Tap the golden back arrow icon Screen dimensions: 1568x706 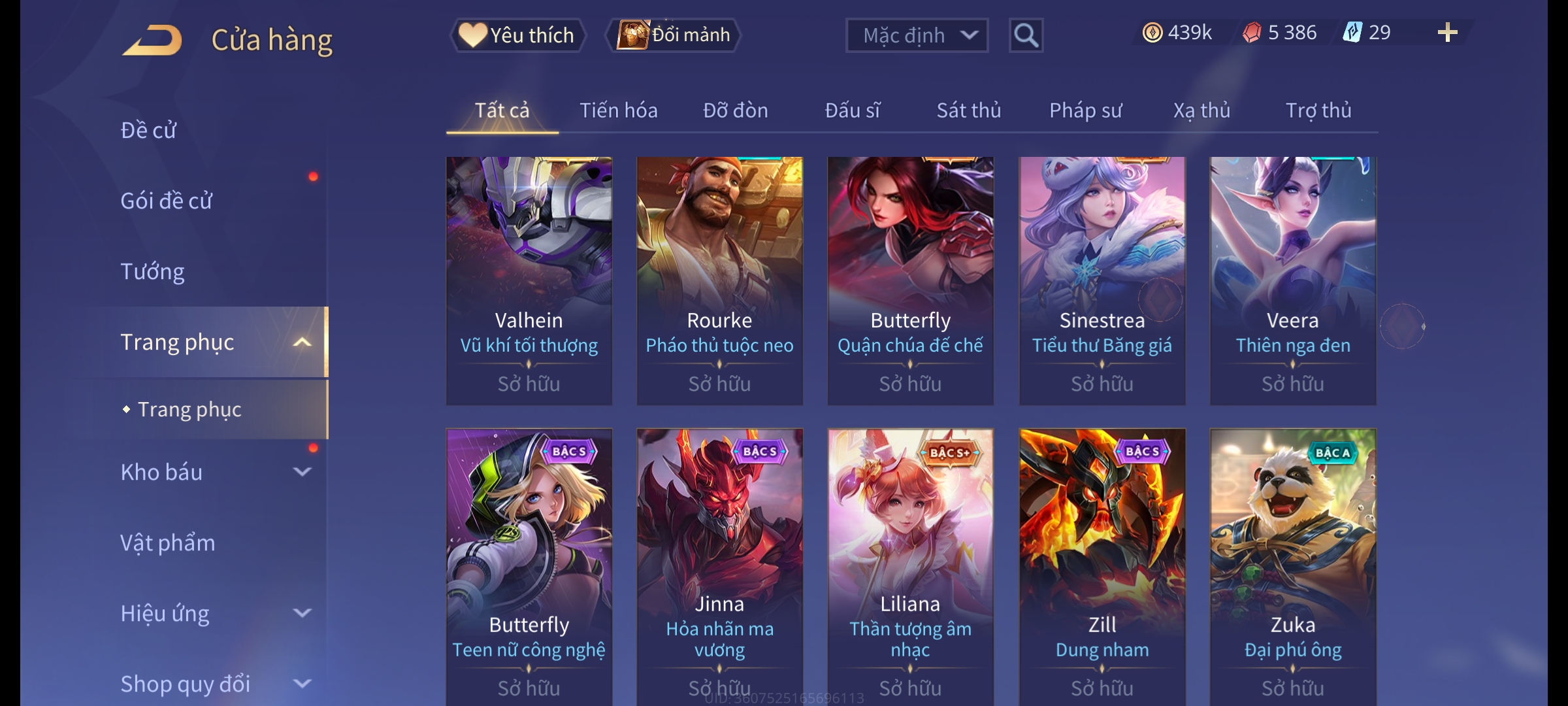(x=152, y=40)
